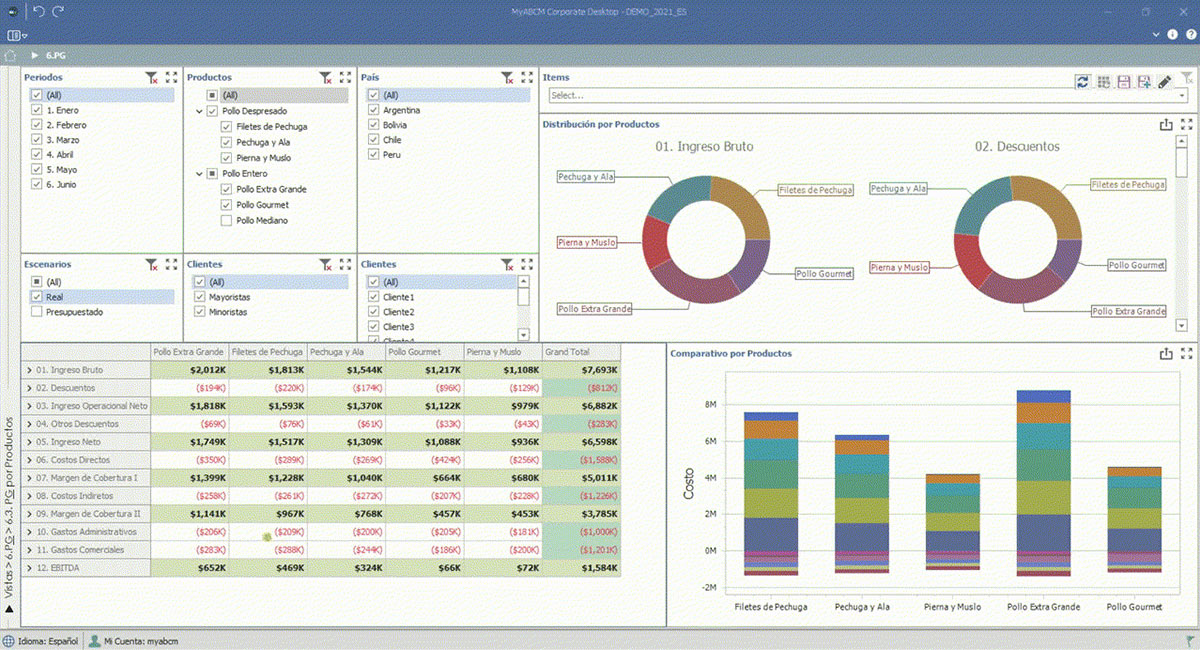Expand the 01. Ingreso Bruto row
Screen dimensions: 1200x650
pos(29,370)
